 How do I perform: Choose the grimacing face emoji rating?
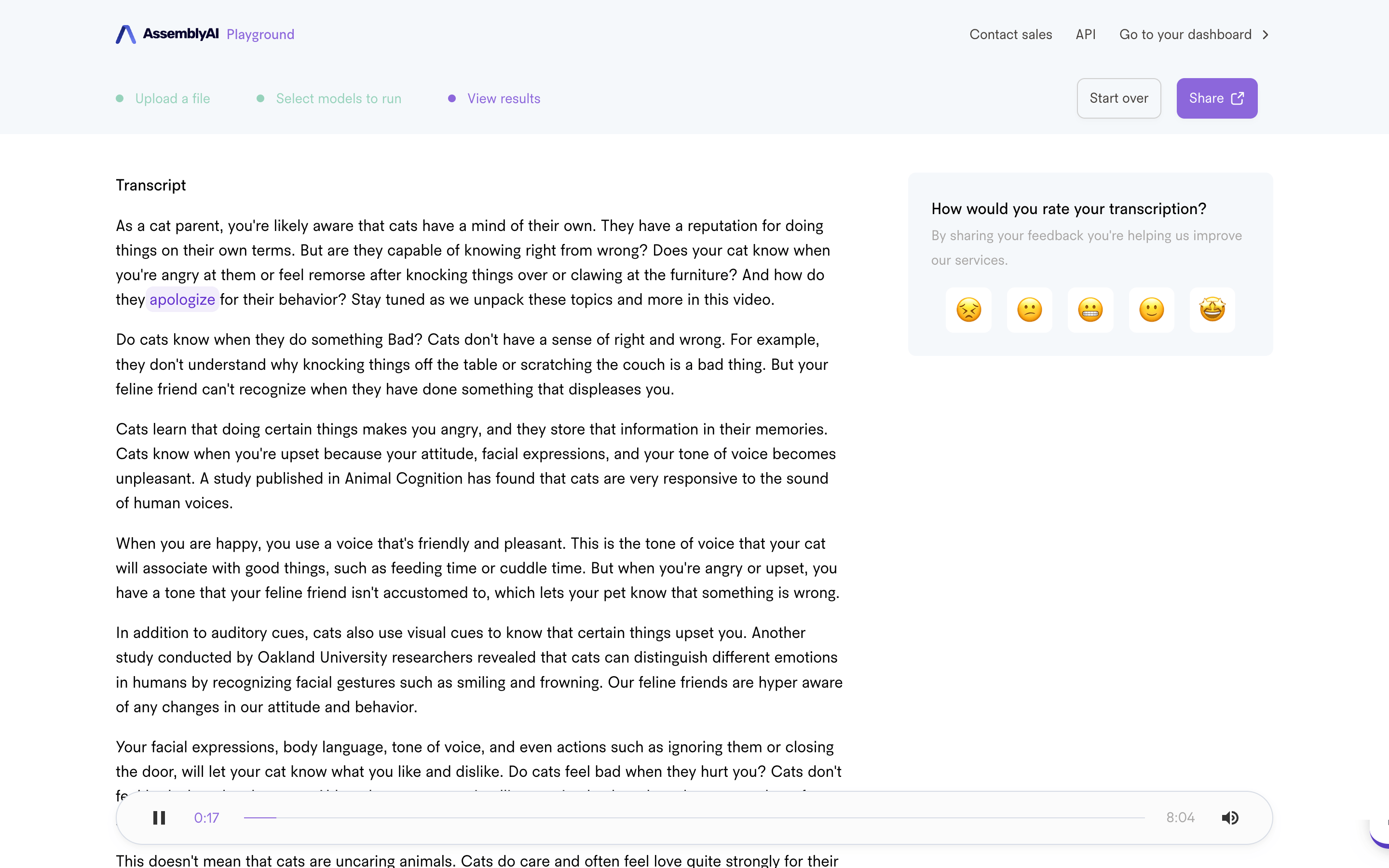[1090, 310]
